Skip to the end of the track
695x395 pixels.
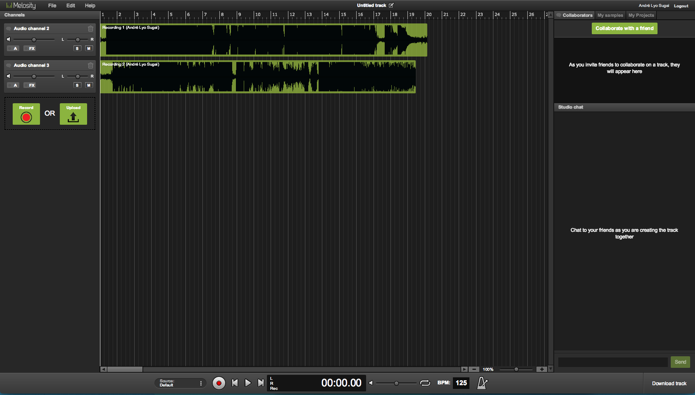click(x=261, y=383)
